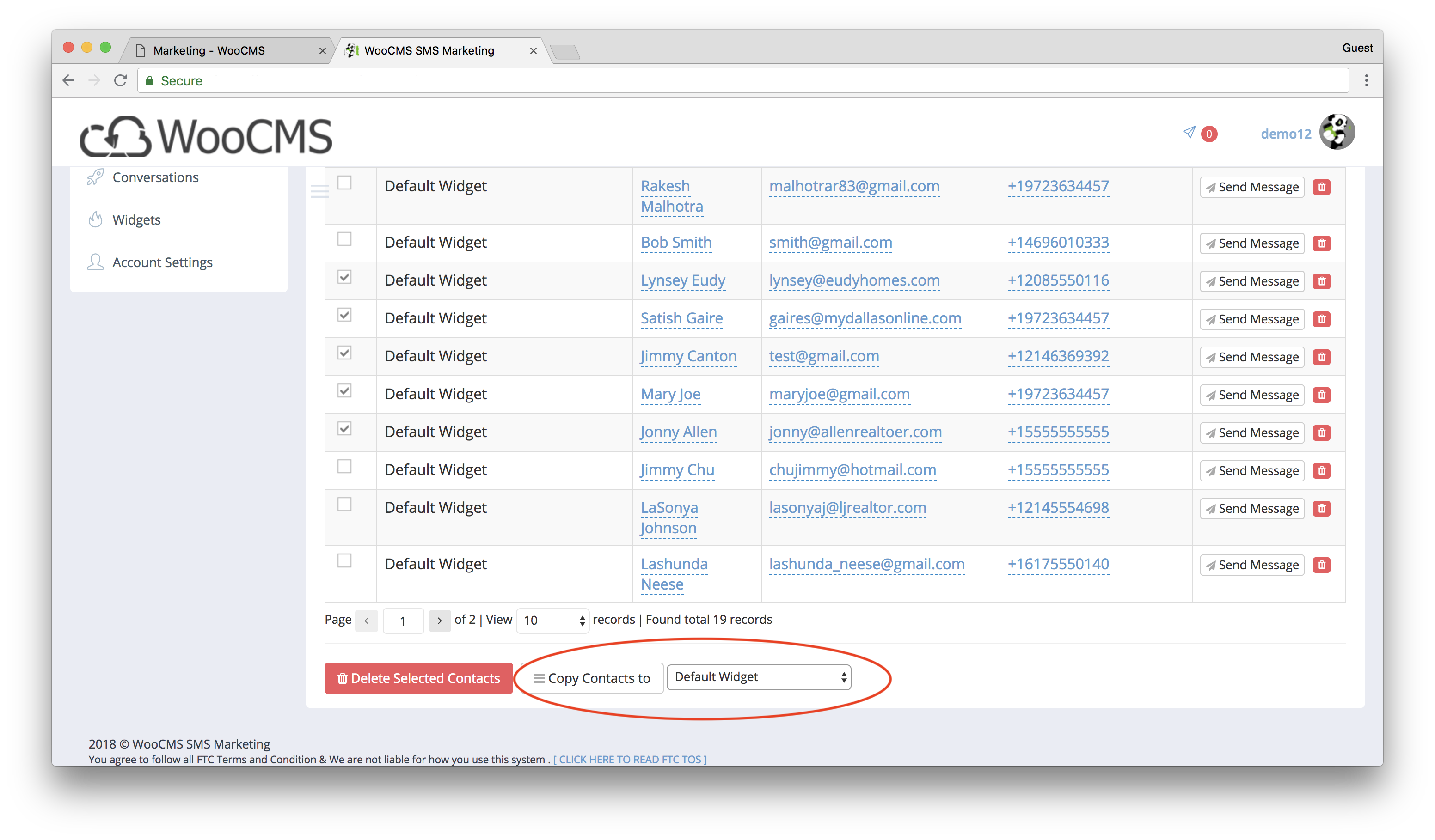Click phone number +12146369392
1435x840 pixels.
1058,356
